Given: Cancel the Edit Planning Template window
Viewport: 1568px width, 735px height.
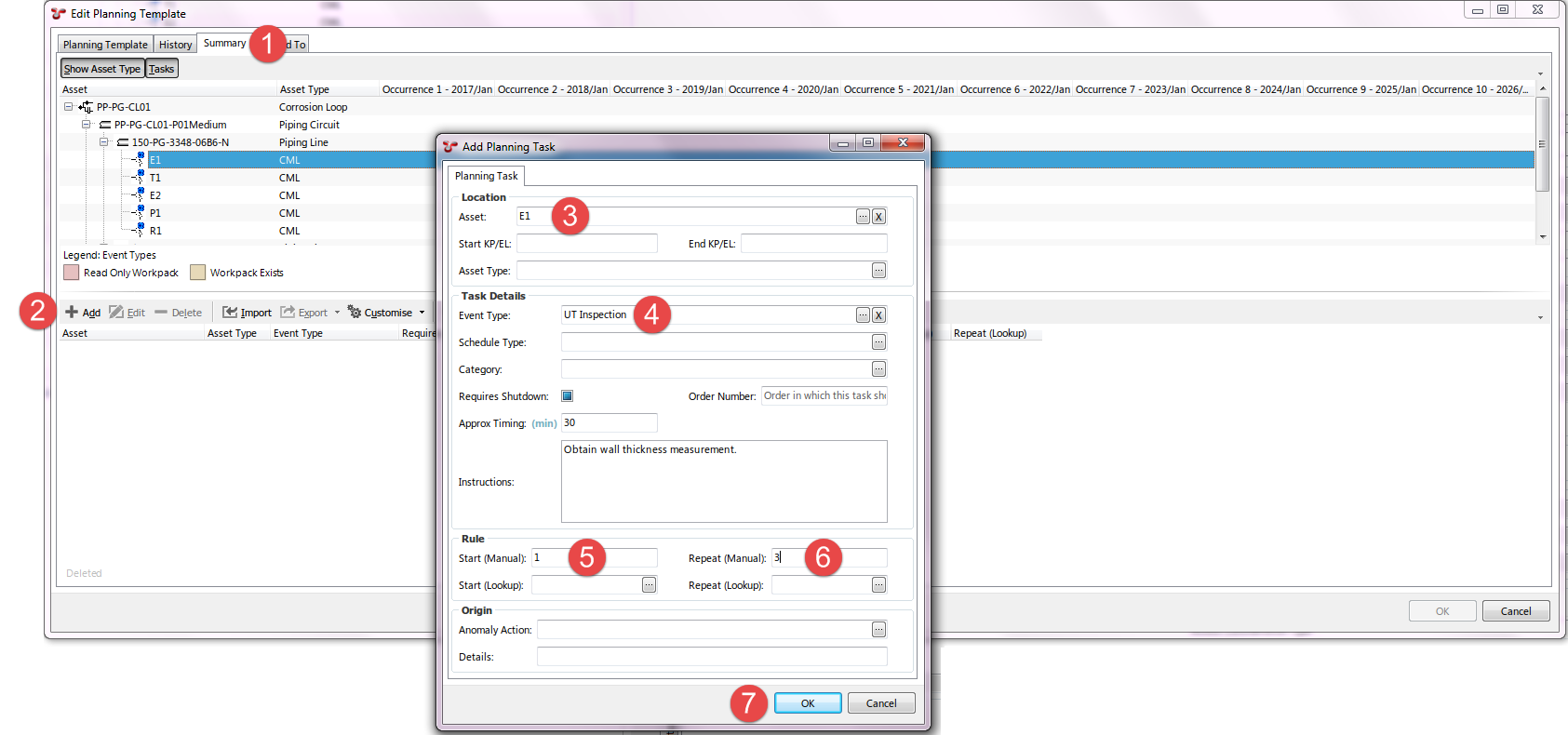Looking at the screenshot, I should click(1516, 611).
